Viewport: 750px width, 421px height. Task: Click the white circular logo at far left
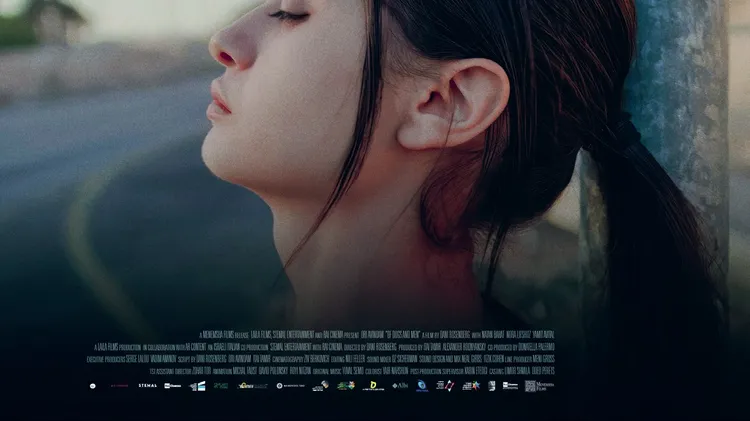(x=93, y=385)
